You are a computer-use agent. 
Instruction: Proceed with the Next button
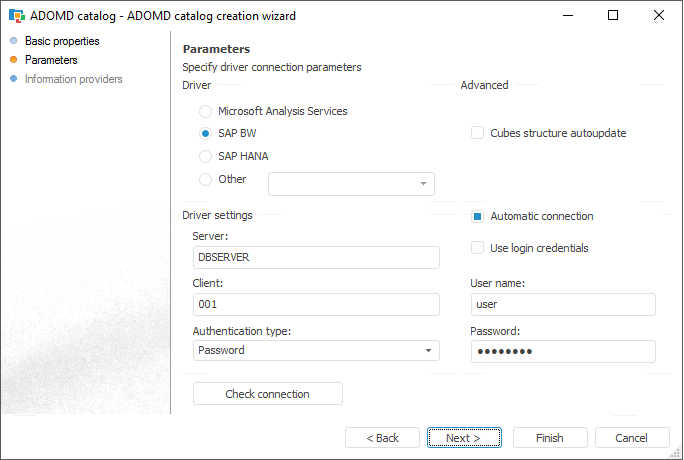(x=464, y=438)
